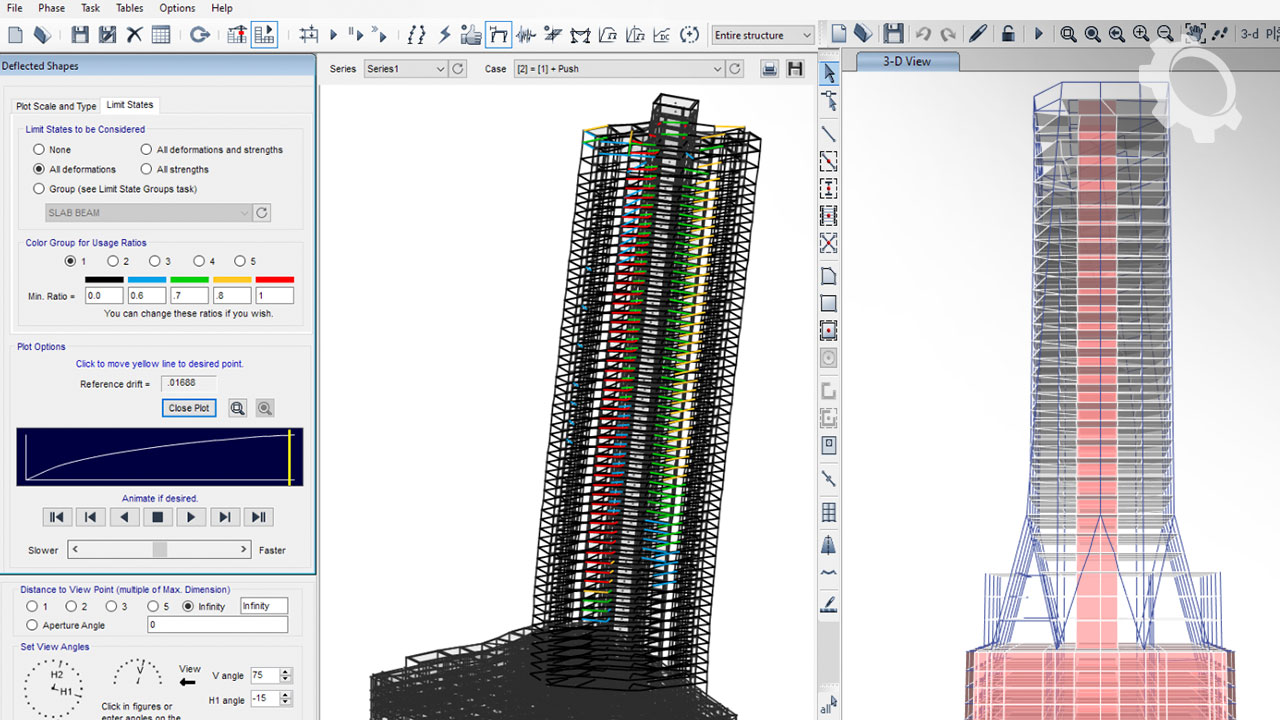
Task: Open the Series dropdown showing Series1
Action: point(405,69)
